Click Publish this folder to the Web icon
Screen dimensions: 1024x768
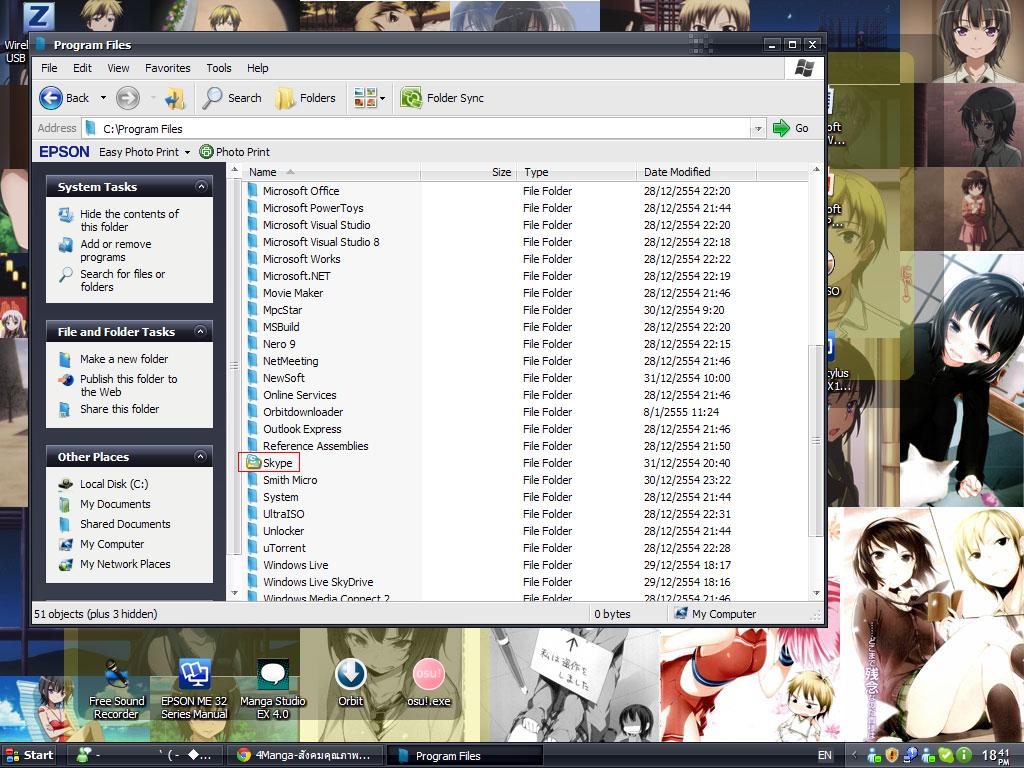coord(65,379)
